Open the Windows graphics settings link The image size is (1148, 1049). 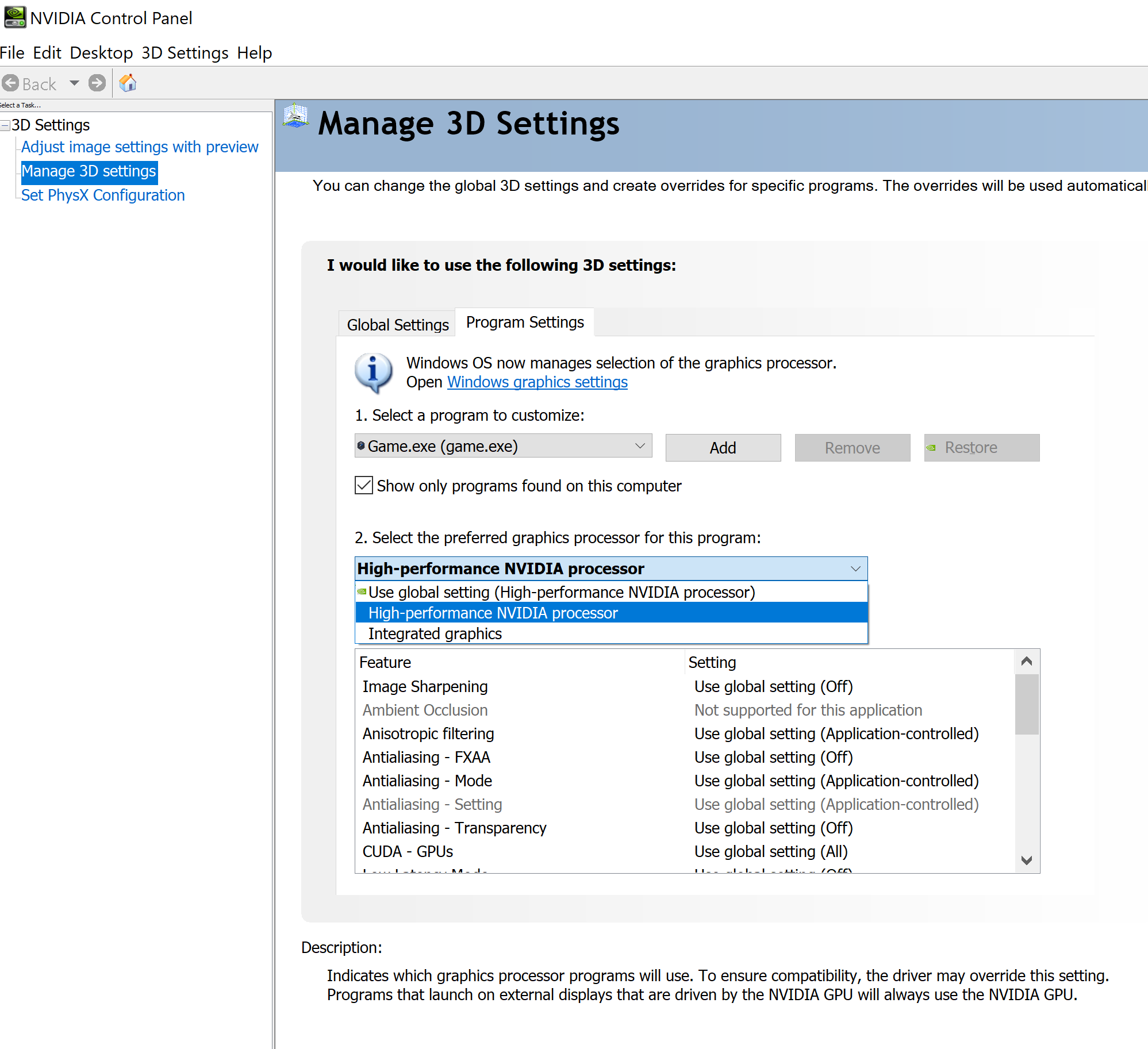(x=537, y=382)
